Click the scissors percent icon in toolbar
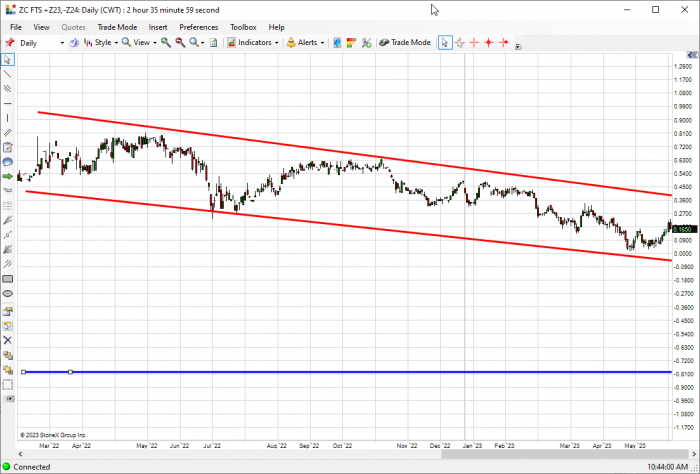 pos(367,43)
